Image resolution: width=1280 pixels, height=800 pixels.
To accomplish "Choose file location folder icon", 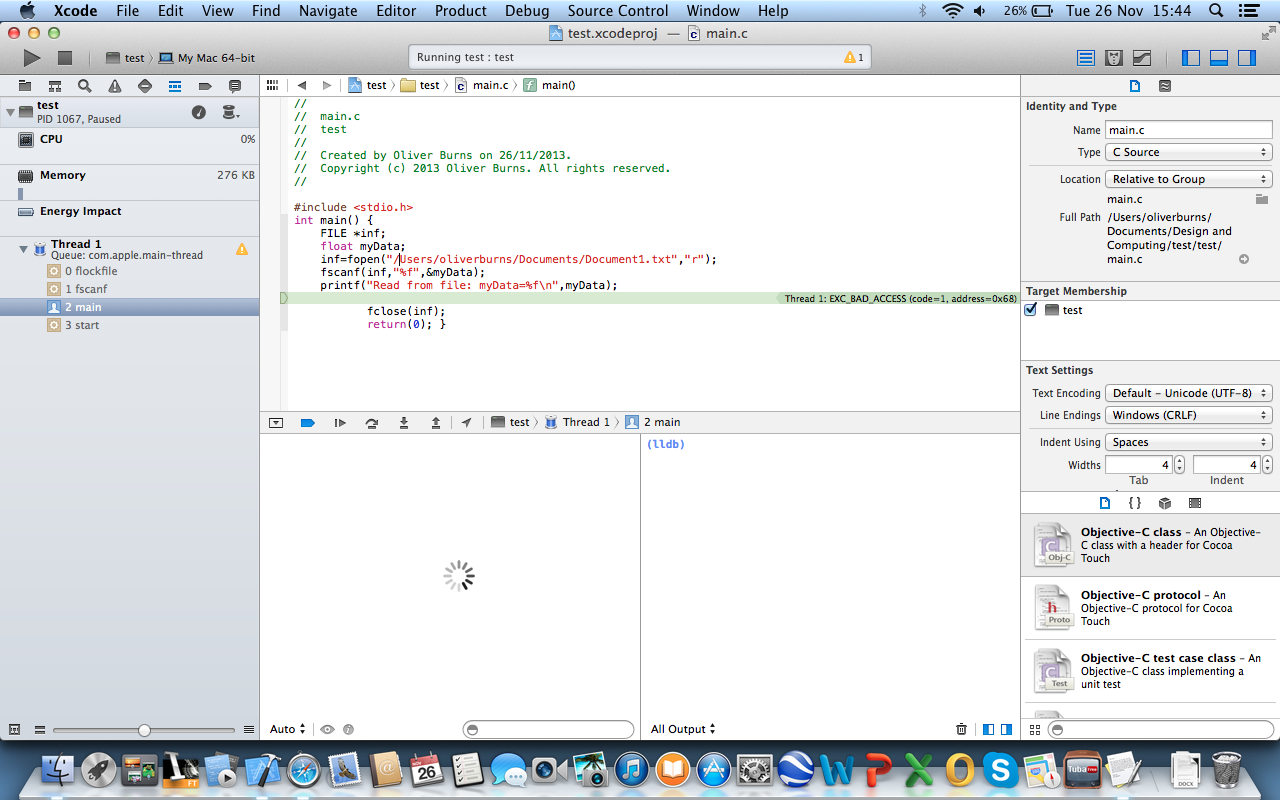I will pos(1262,199).
